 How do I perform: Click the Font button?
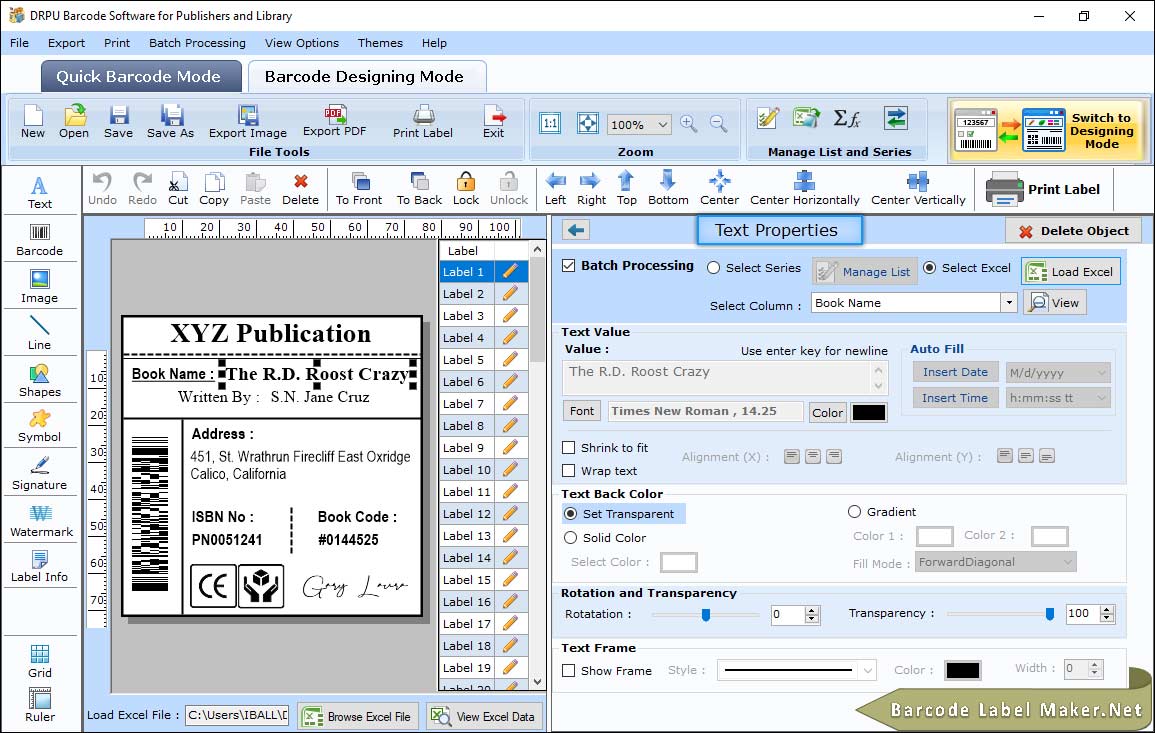coord(582,411)
